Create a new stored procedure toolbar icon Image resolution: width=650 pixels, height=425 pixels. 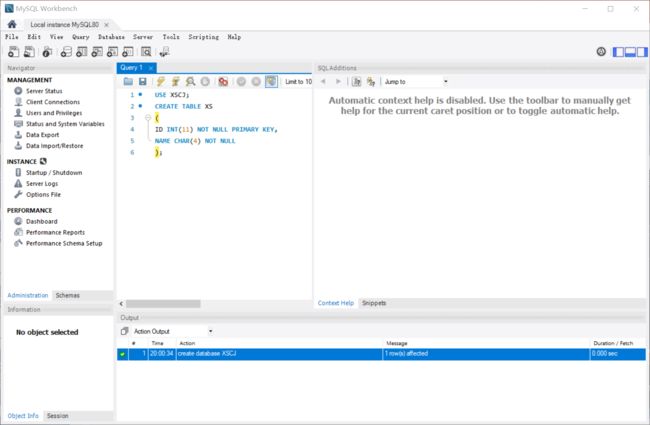coord(112,52)
